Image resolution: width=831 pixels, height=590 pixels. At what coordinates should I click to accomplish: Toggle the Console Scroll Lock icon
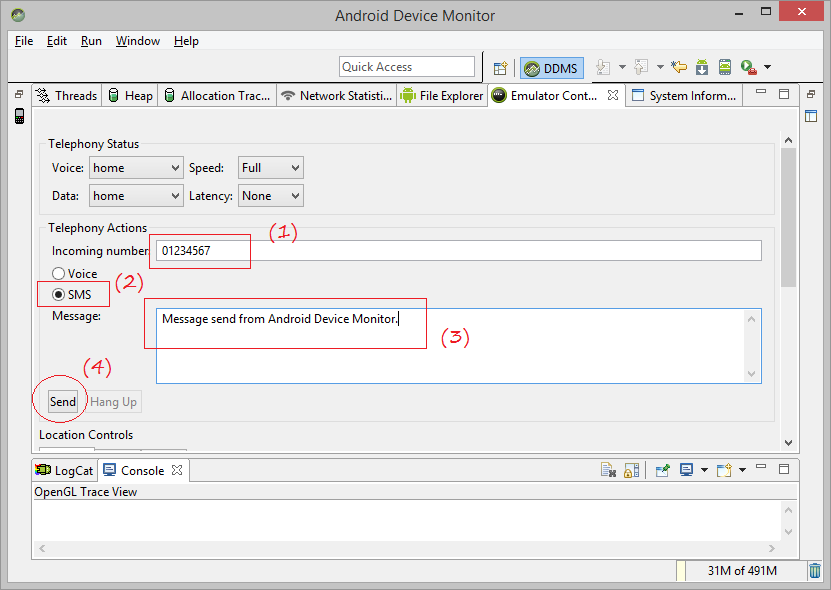coord(632,470)
